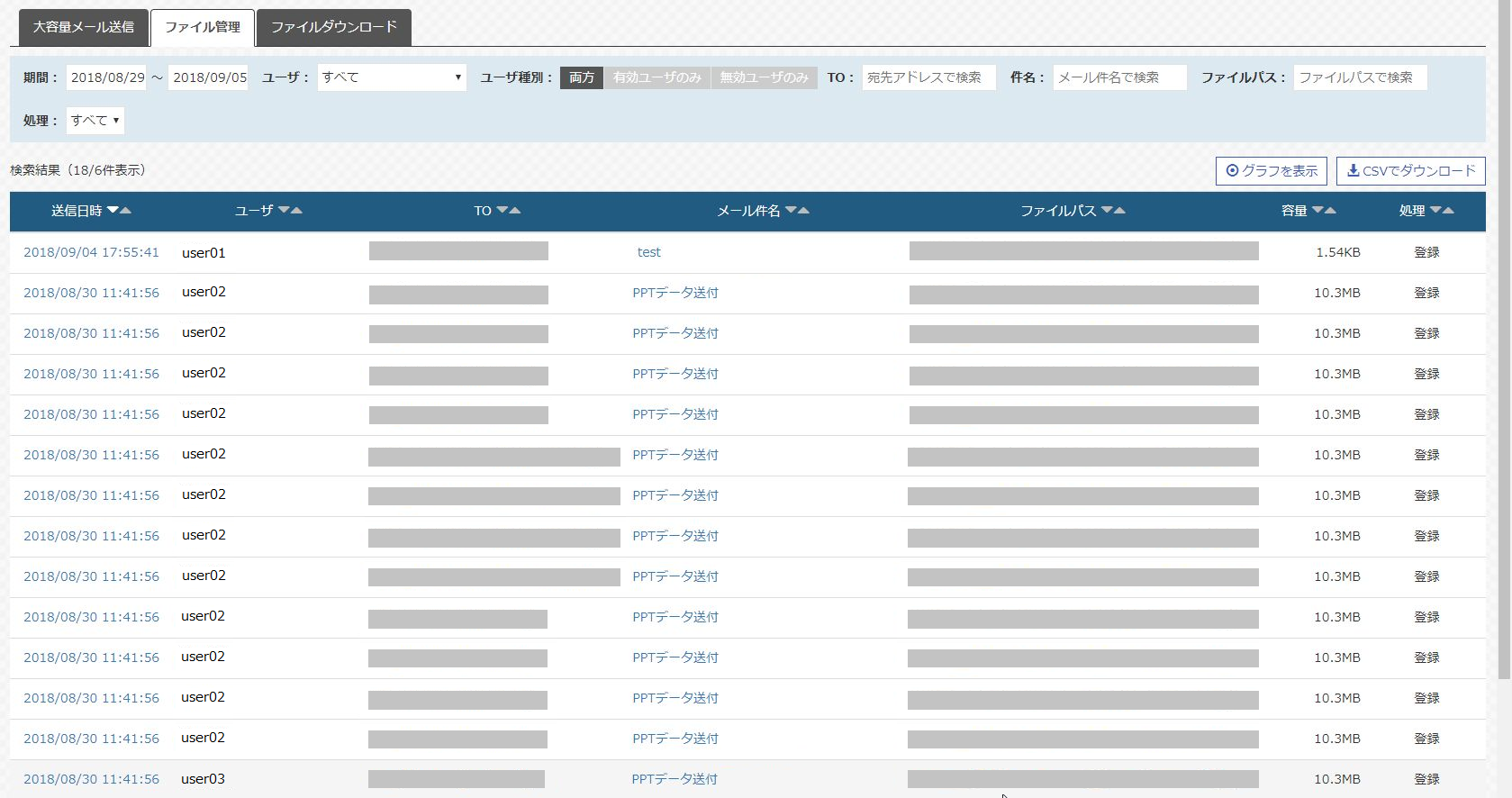Select 両方 user type filter
Image resolution: width=1512 pixels, height=798 pixels.
click(x=582, y=77)
